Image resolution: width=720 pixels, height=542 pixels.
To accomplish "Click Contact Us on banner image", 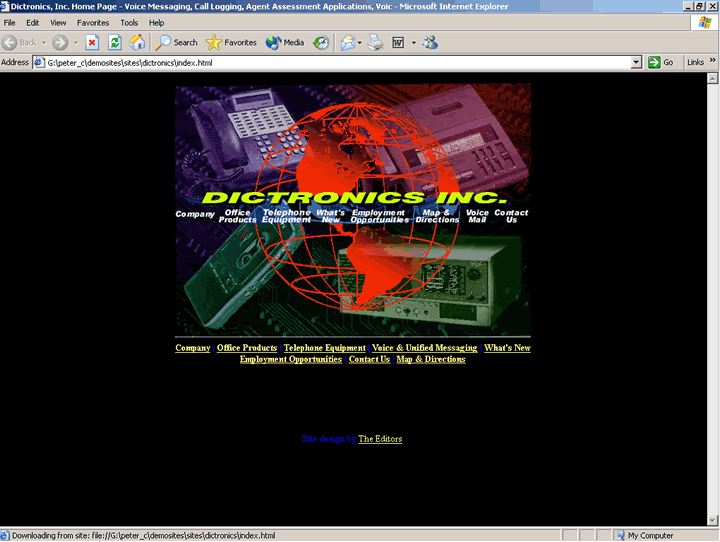I will click(511, 216).
